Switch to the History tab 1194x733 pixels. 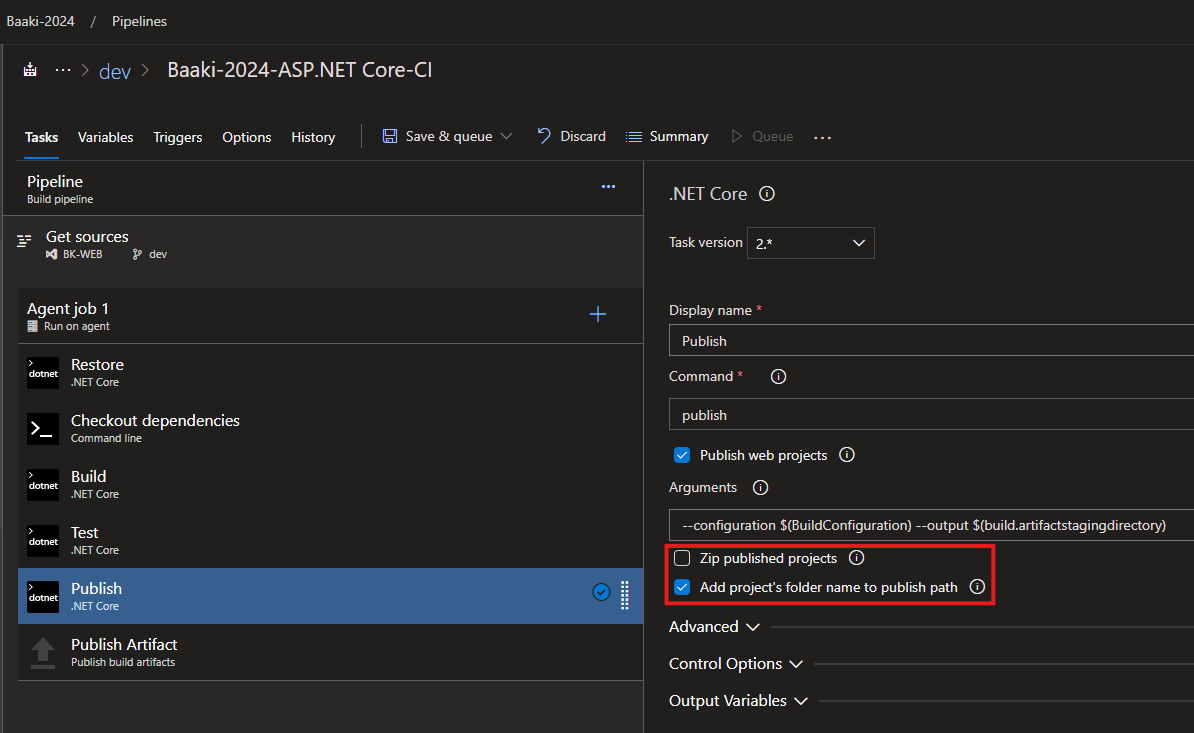[x=313, y=137]
